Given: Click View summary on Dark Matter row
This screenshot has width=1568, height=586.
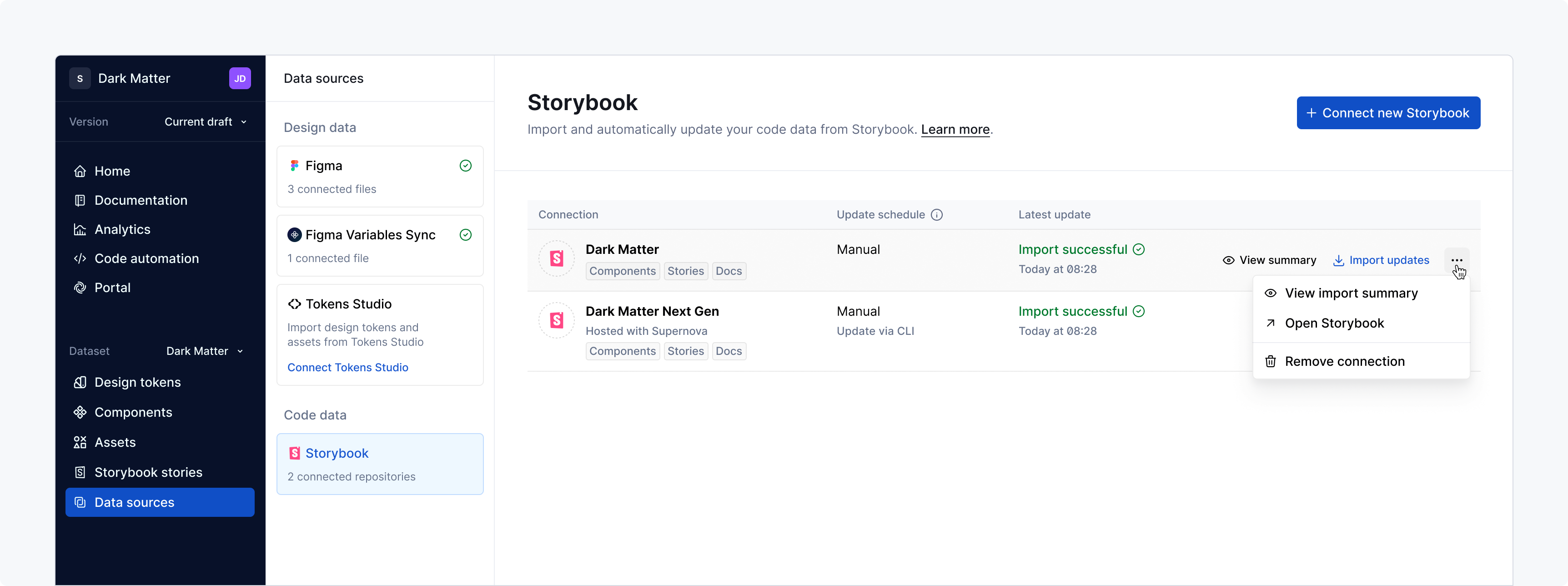Looking at the screenshot, I should tap(1269, 261).
